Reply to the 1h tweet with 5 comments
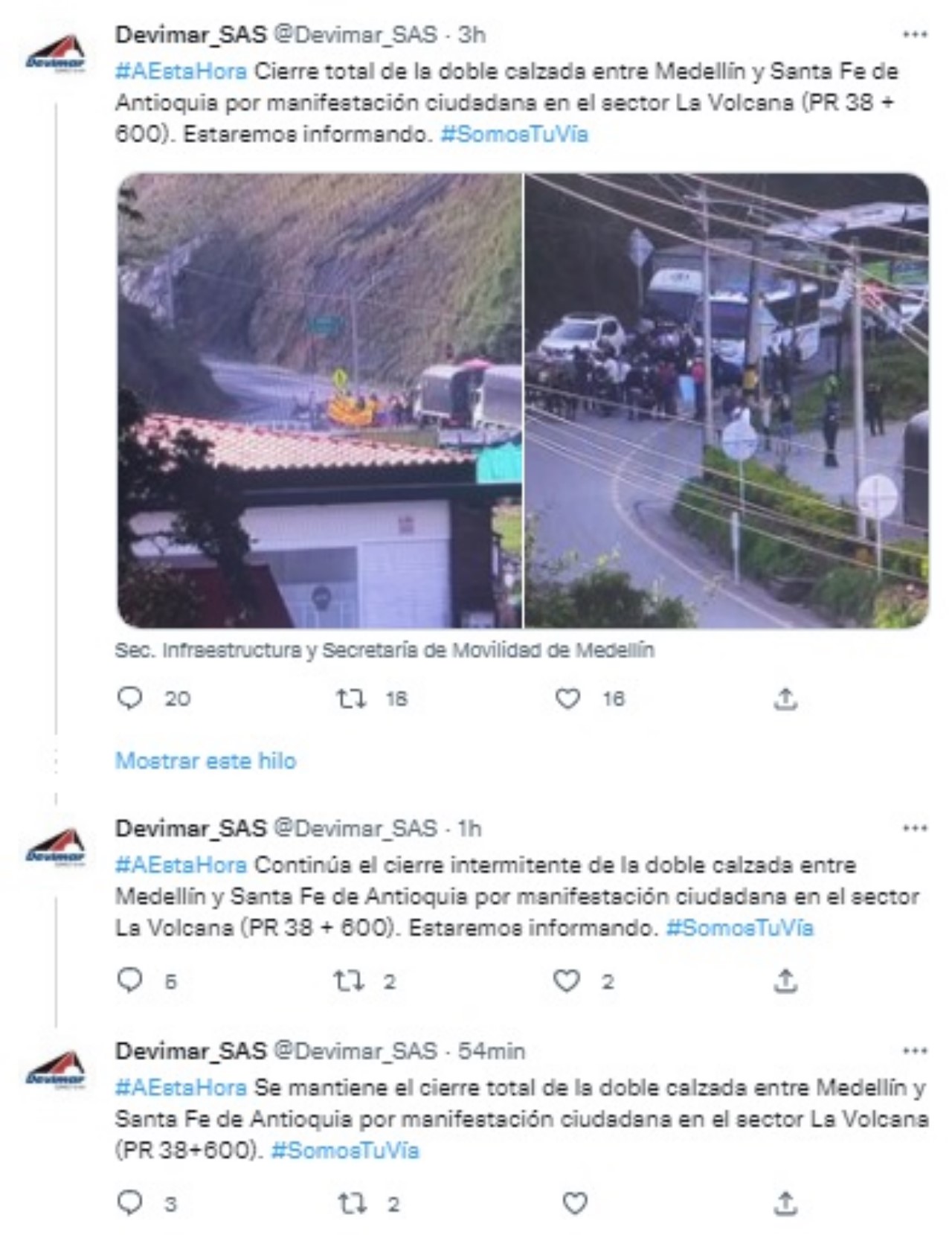952x1235 pixels. (130, 981)
